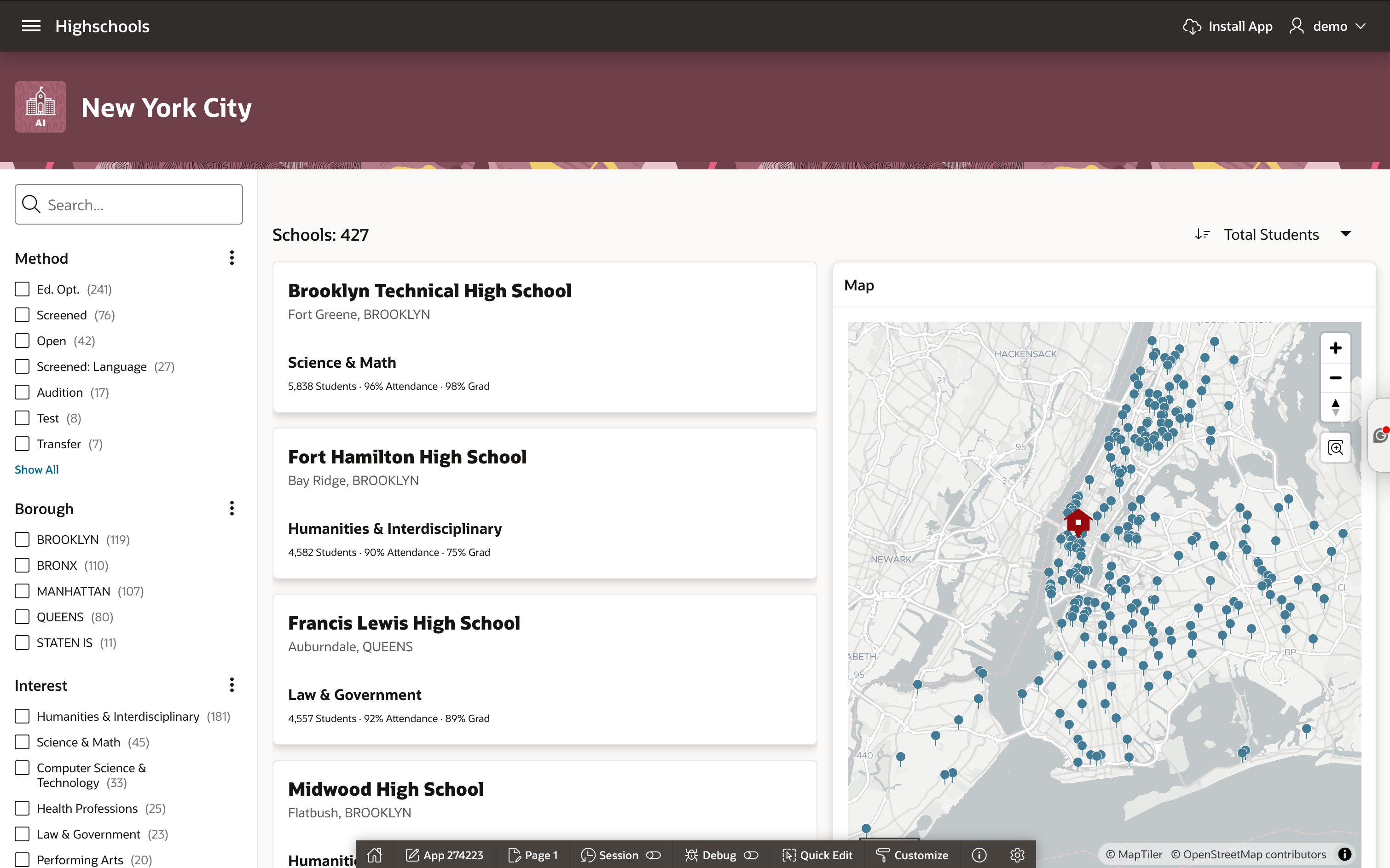Click the map zoom in plus button
The width and height of the screenshot is (1390, 868).
tap(1335, 348)
